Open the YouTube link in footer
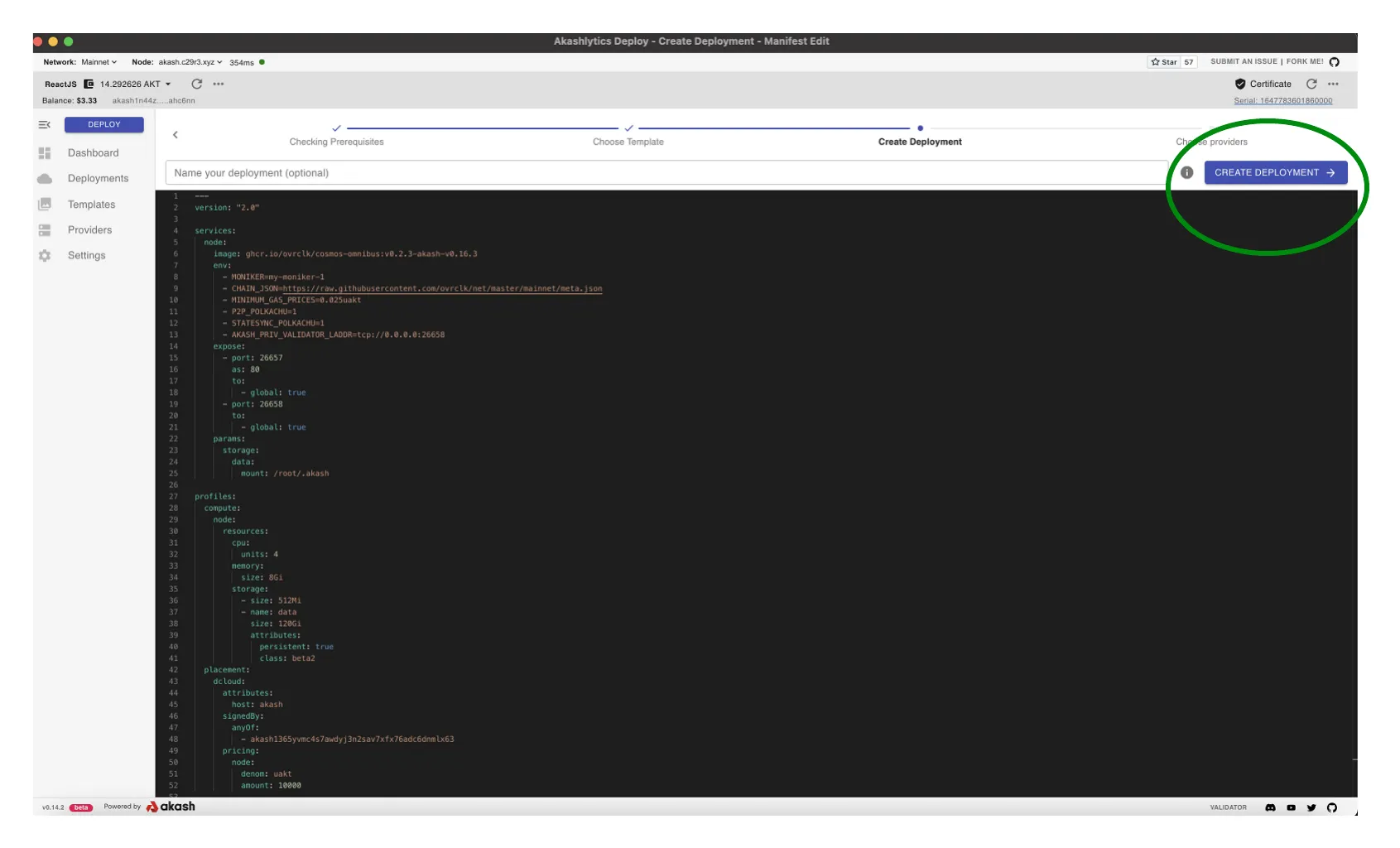This screenshot has height=848, width=1400. coord(1291,807)
